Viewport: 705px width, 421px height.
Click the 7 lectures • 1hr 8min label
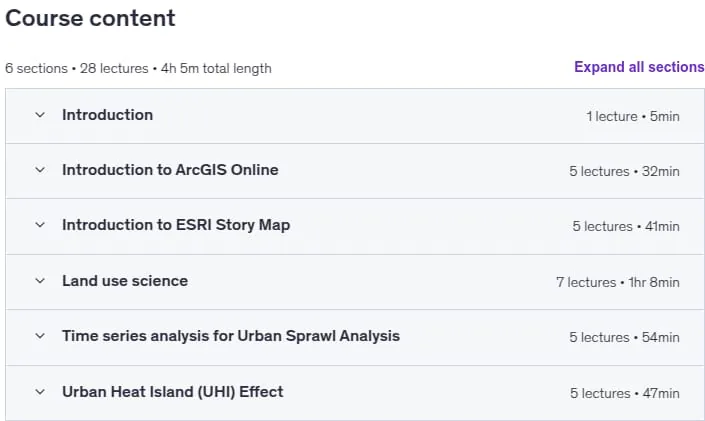(618, 282)
